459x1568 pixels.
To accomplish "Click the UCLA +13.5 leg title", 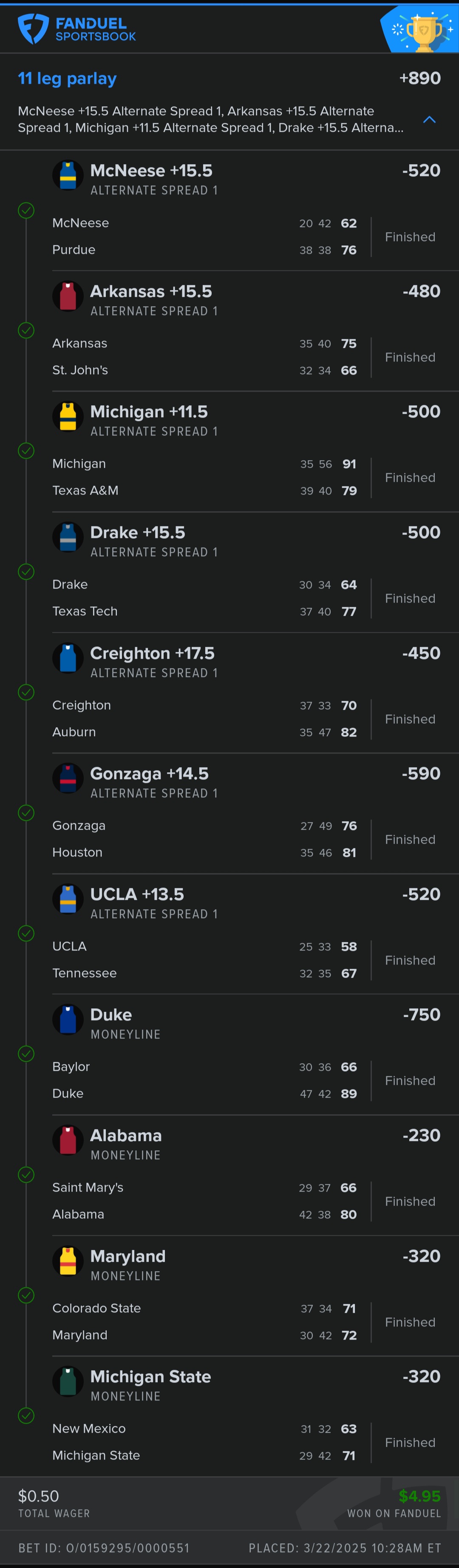I will pos(137,894).
